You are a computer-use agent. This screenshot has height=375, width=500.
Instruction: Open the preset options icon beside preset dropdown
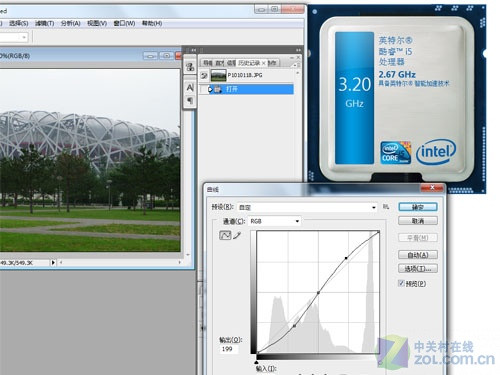[386, 207]
